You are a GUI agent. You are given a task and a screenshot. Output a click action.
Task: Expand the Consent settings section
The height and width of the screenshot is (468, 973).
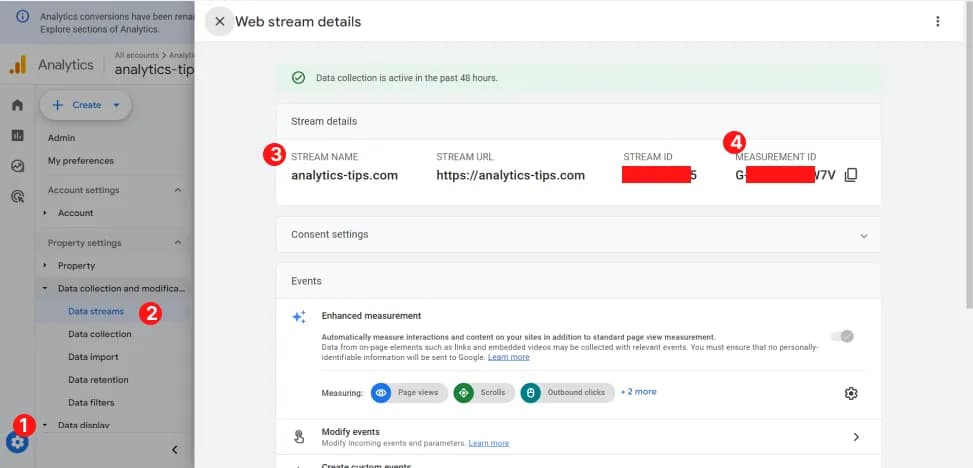[x=864, y=236]
